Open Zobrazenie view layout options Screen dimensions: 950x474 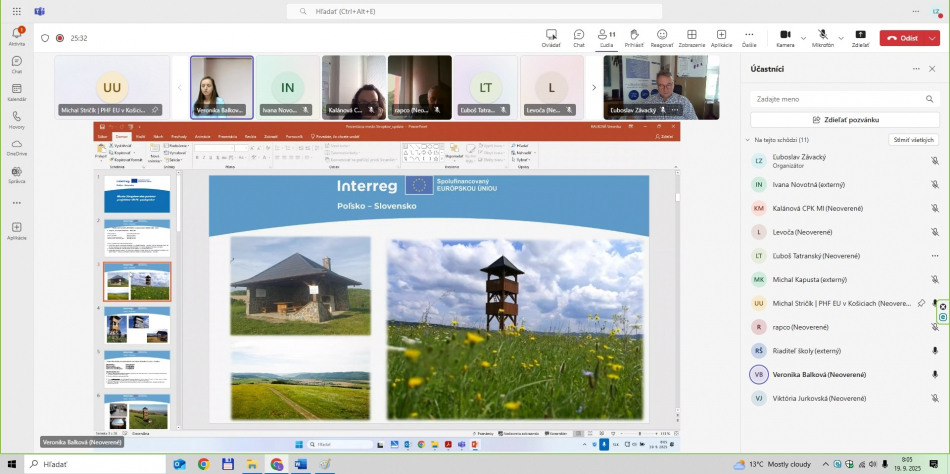(x=691, y=34)
